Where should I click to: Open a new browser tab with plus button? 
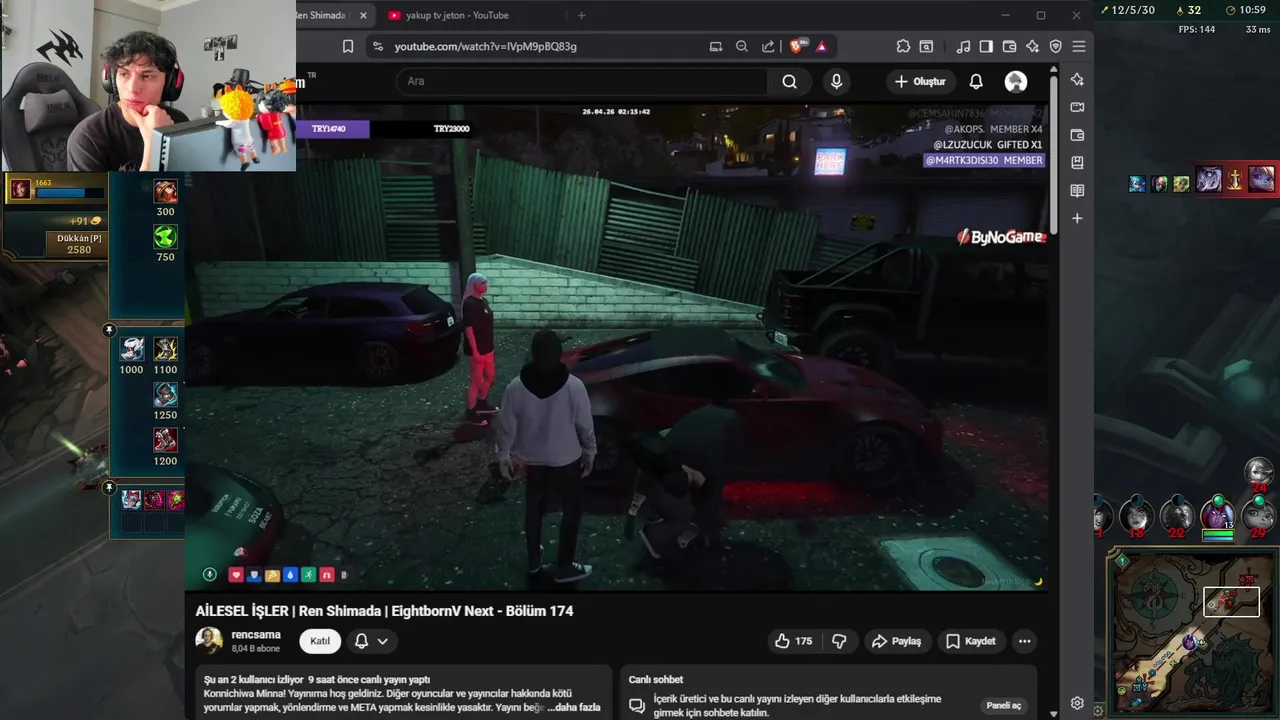[581, 15]
